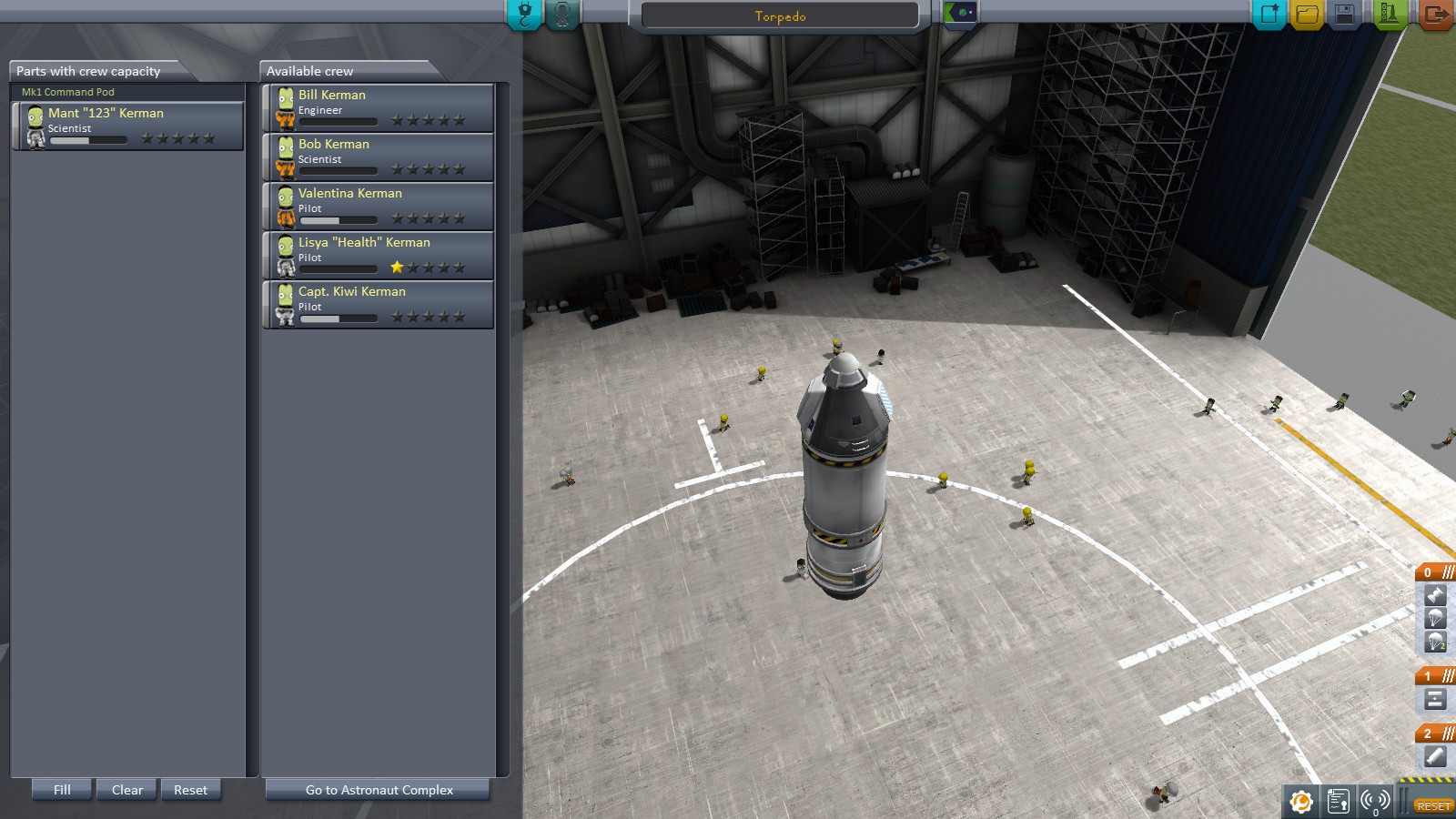Select the solid booster icon in stage 2

[x=1435, y=756]
